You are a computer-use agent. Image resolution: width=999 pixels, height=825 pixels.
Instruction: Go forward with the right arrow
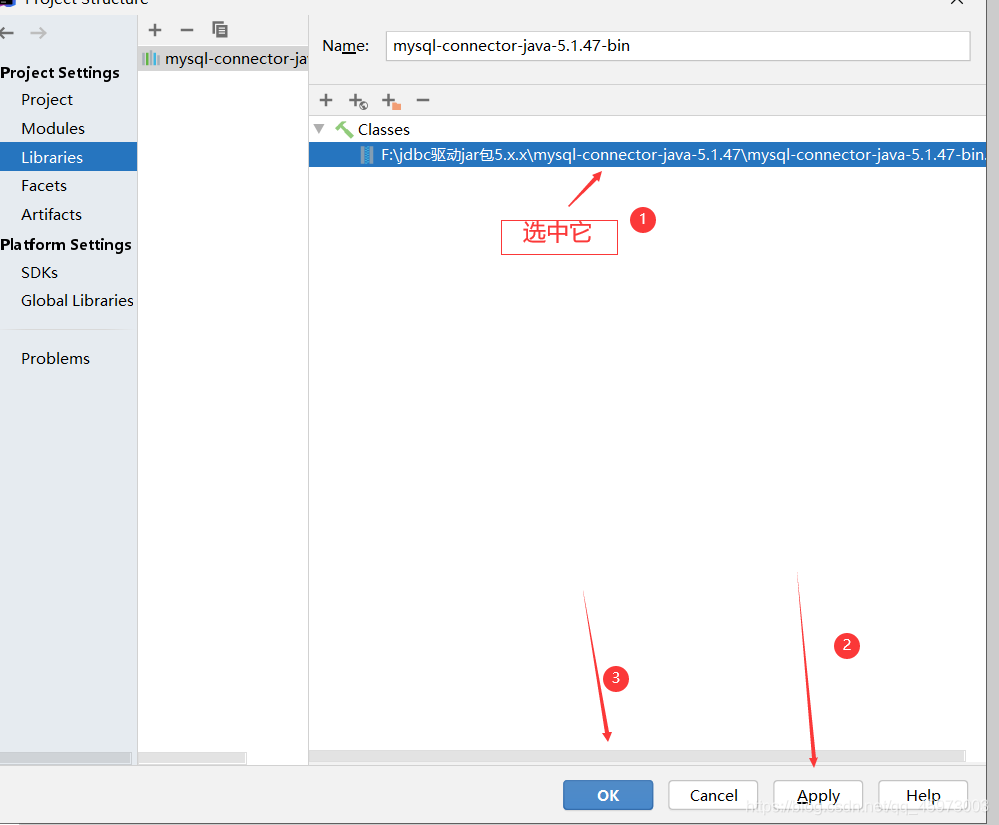38,32
